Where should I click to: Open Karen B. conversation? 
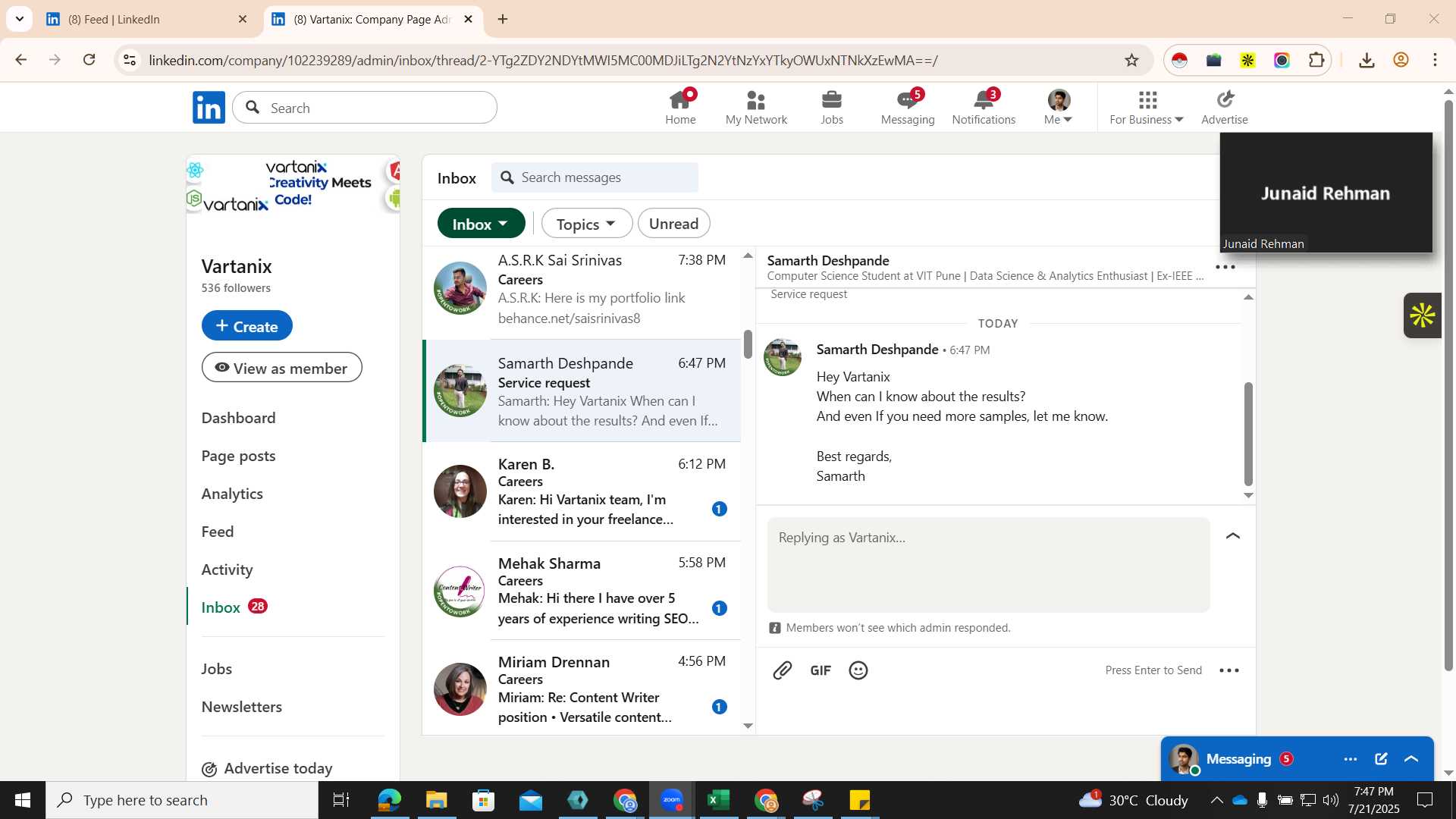[582, 491]
